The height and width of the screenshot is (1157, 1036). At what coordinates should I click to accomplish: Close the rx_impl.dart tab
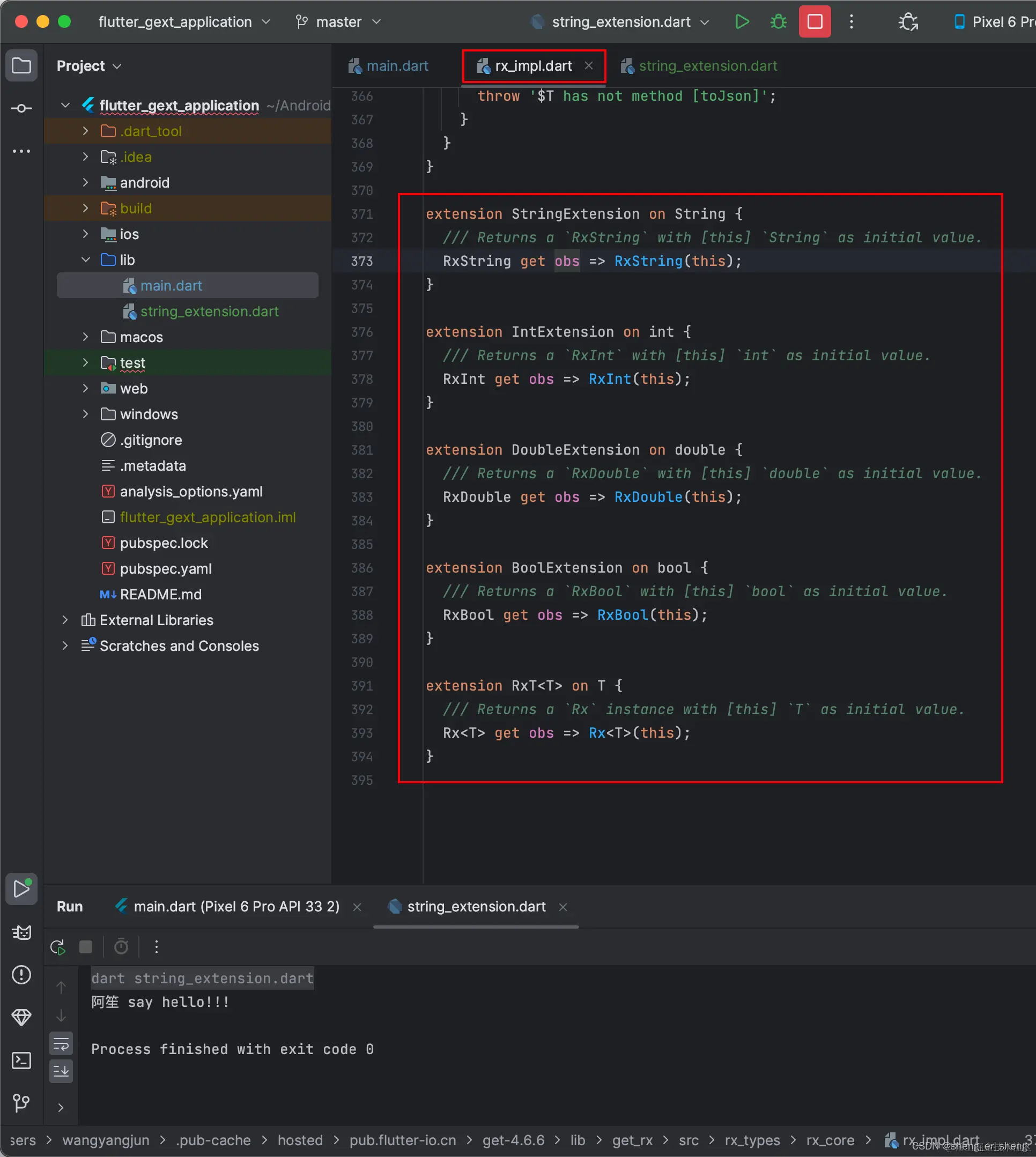pyautogui.click(x=589, y=66)
